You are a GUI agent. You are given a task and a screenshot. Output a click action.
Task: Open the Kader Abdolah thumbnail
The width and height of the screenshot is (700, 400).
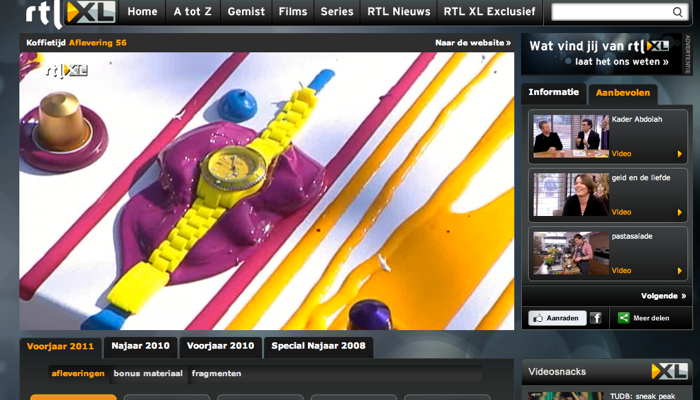[571, 136]
